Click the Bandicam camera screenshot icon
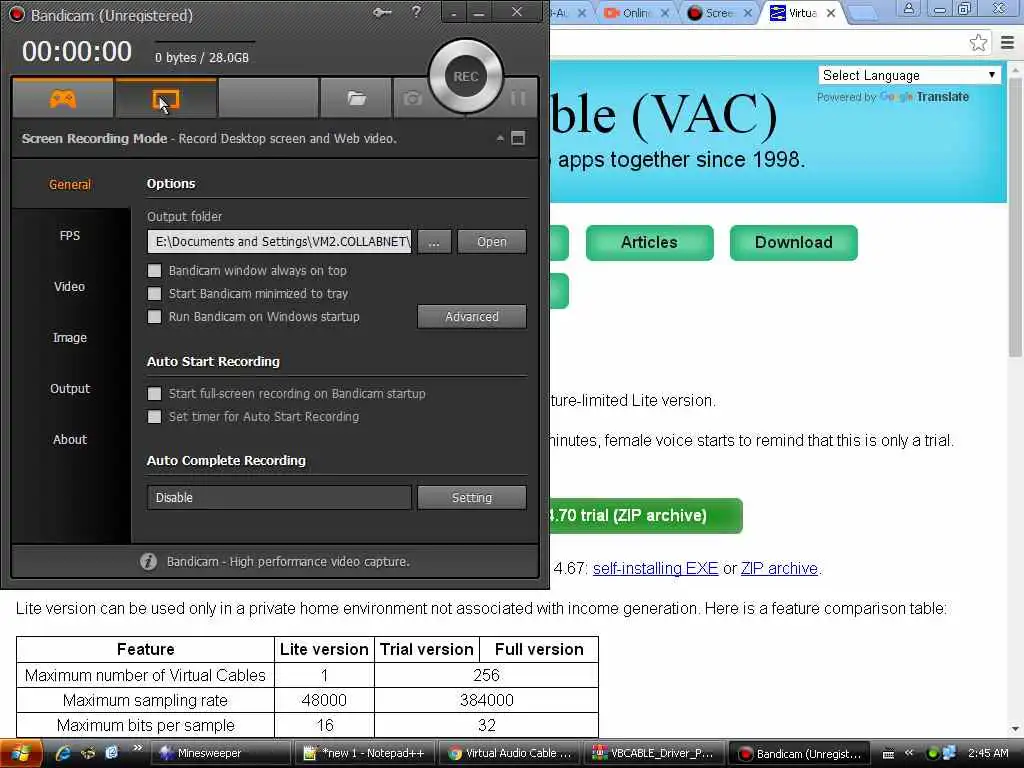The image size is (1024, 768). point(411,99)
